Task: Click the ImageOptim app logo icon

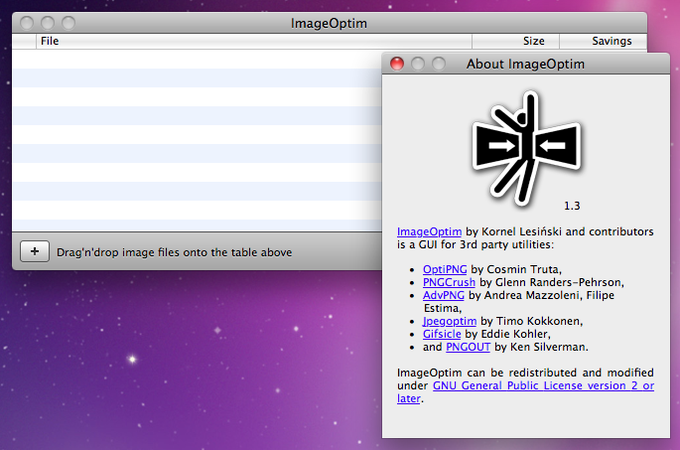Action: (526, 147)
